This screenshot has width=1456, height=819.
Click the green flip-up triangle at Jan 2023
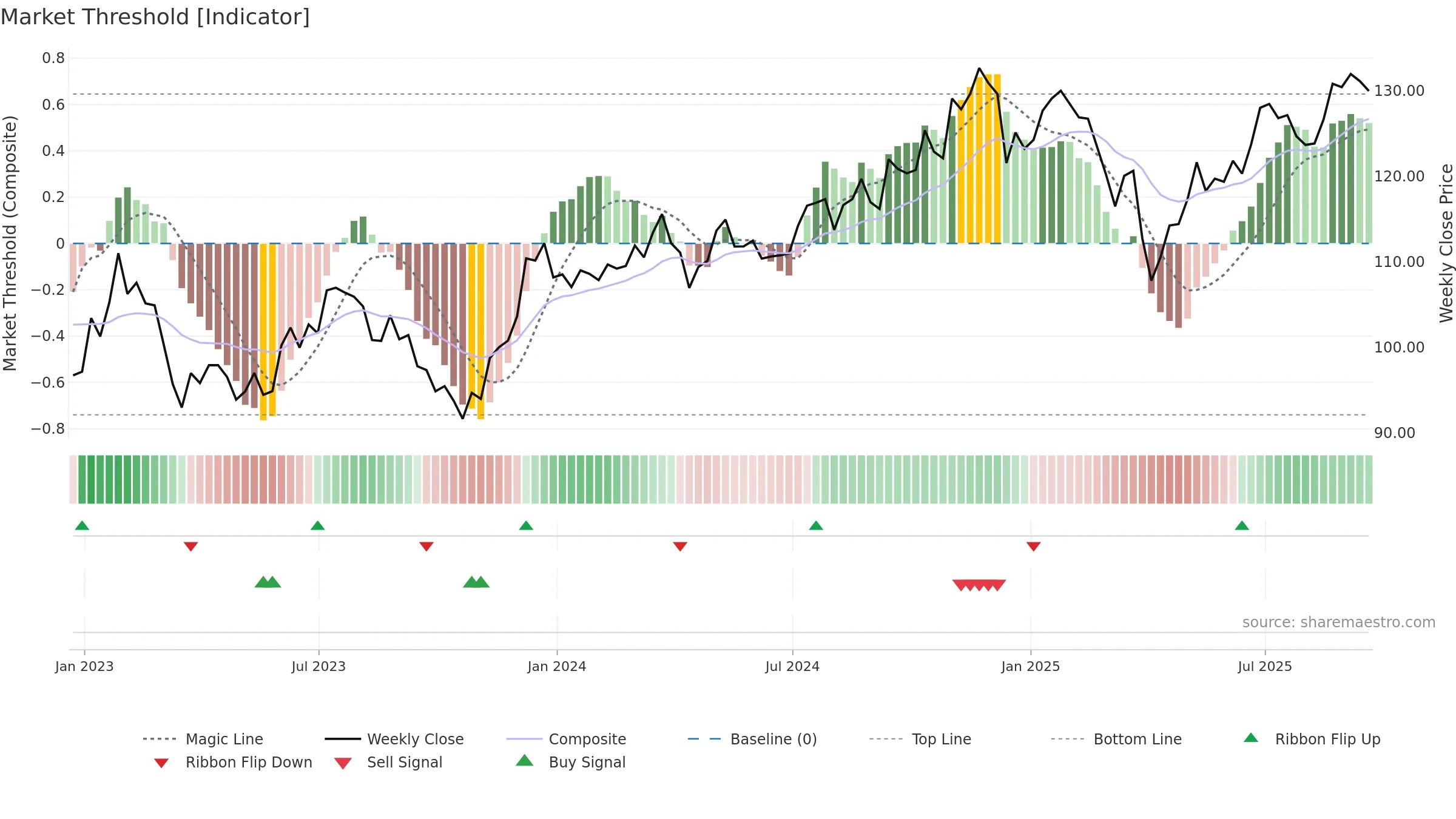tap(82, 525)
